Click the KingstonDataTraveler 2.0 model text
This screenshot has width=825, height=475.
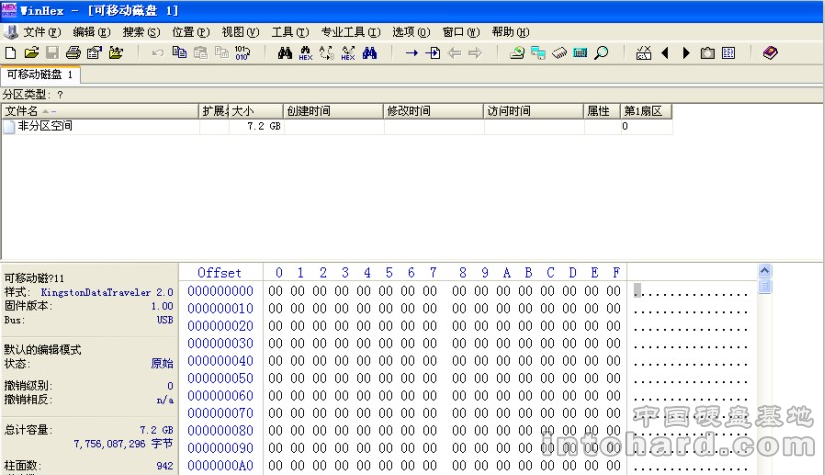click(x=107, y=292)
